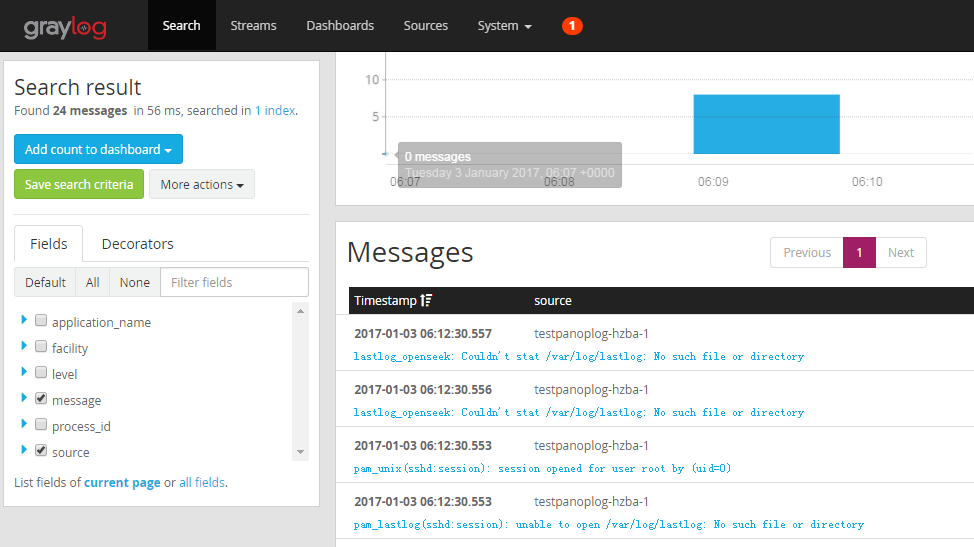The height and width of the screenshot is (547, 974).
Task: Enable the application_name field checkbox
Action: 41,320
